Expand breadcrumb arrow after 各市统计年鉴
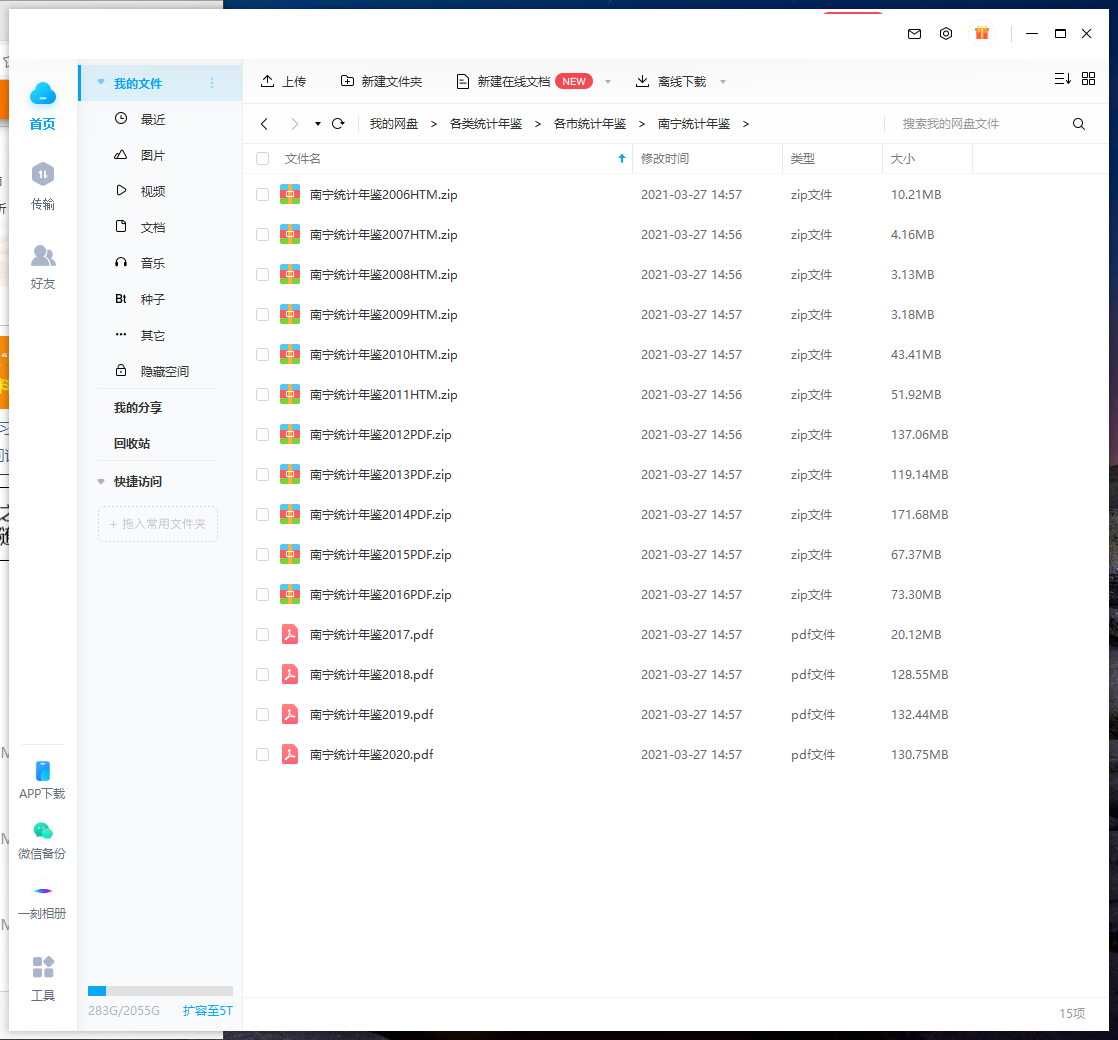Screen dimensions: 1118x1040 [x=642, y=124]
